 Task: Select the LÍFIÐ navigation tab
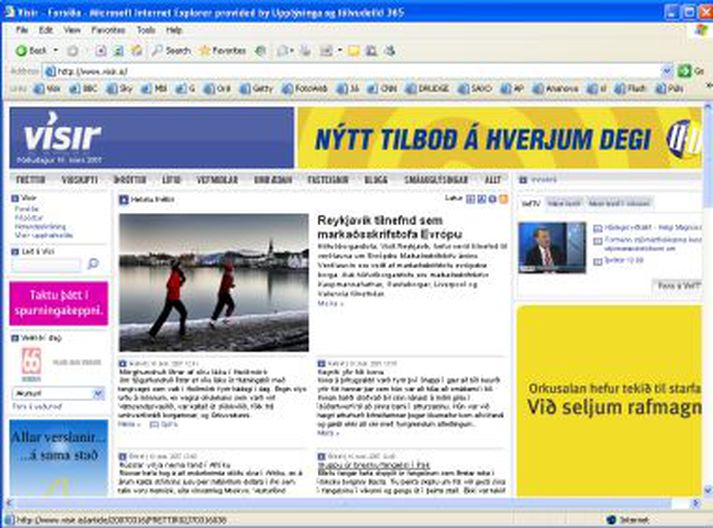click(171, 180)
